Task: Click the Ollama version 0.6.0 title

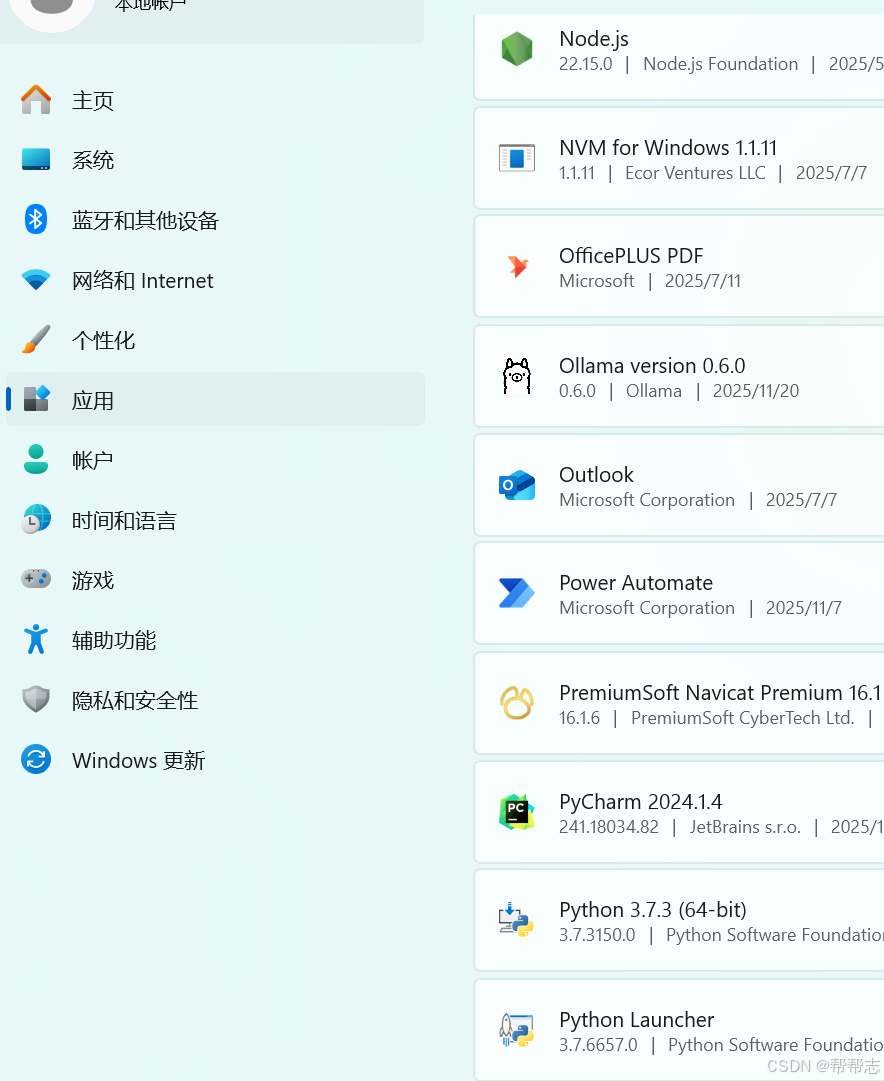Action: 652,365
